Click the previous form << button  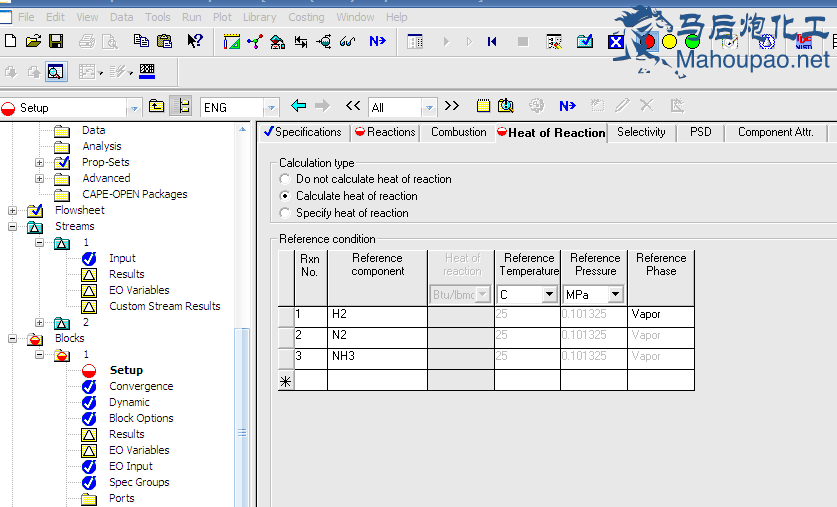[x=353, y=106]
